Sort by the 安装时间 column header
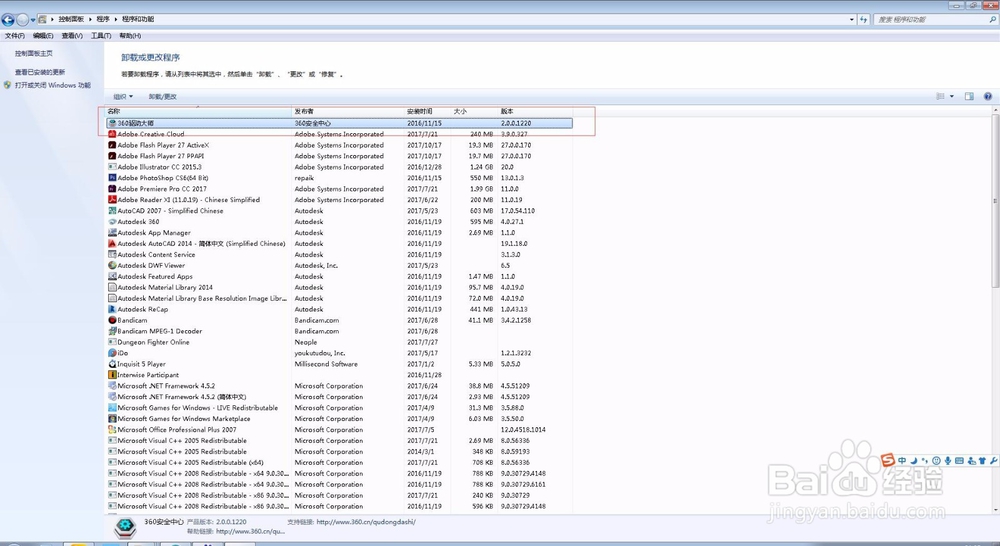This screenshot has height=546, width=1000. click(428, 111)
